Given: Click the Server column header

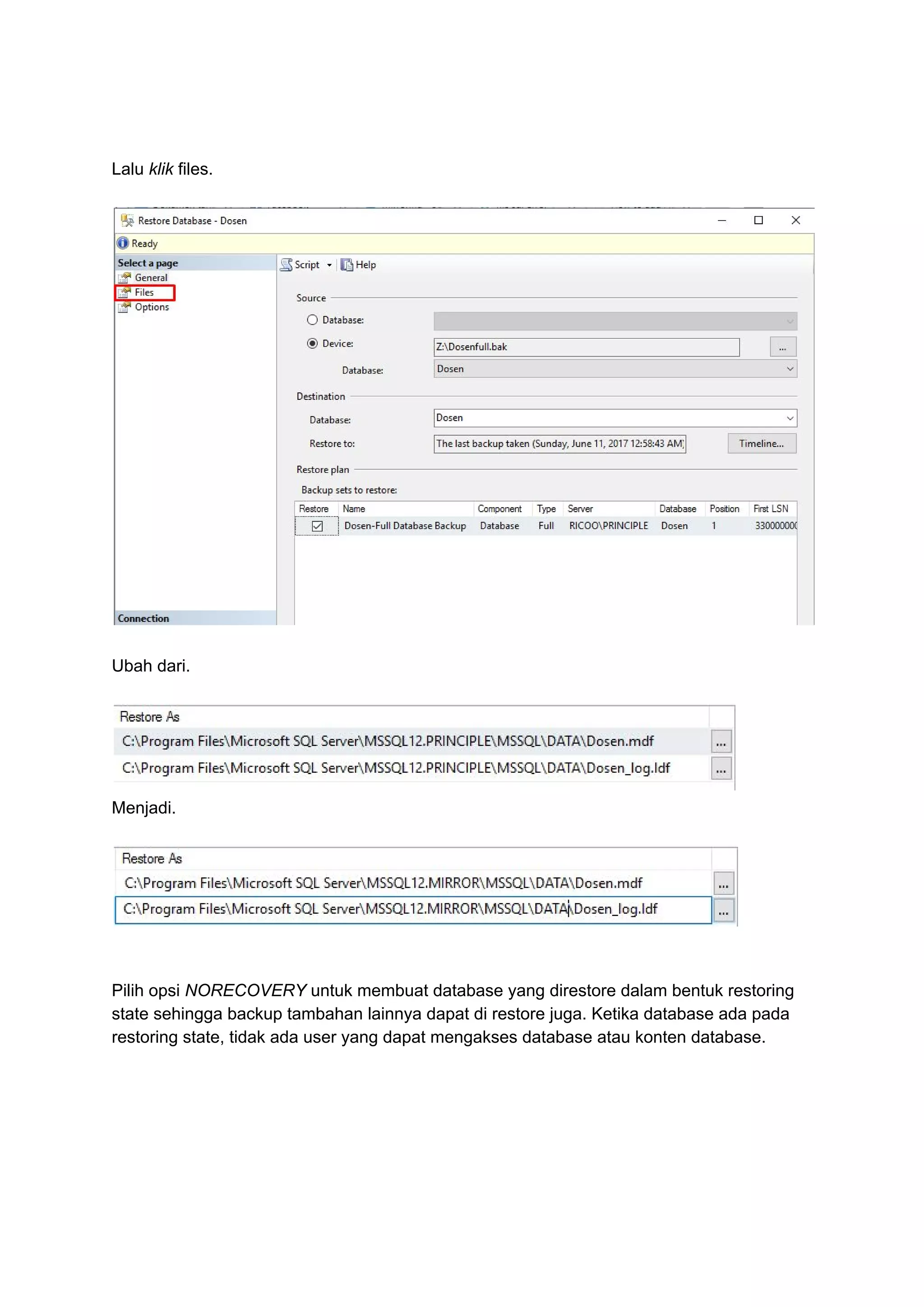Looking at the screenshot, I should (609, 509).
